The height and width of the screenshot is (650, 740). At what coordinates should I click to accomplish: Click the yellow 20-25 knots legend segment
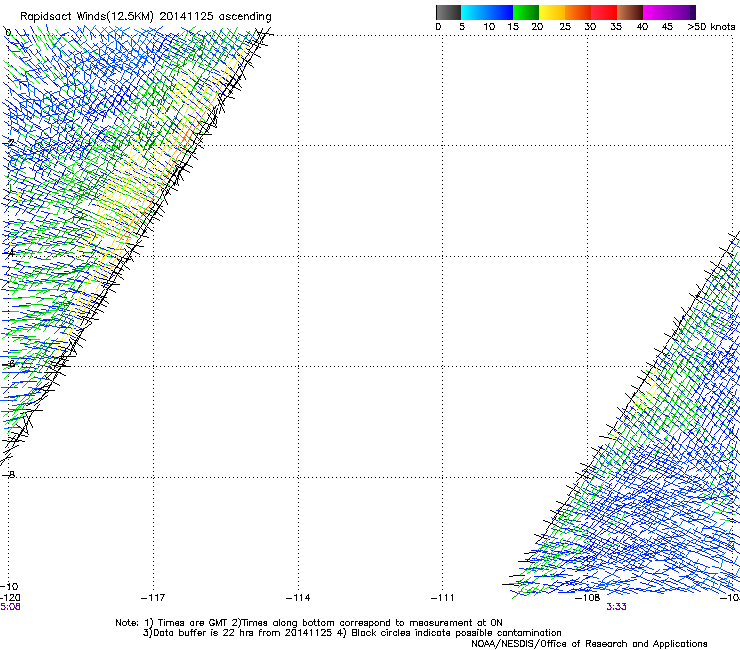pyautogui.click(x=552, y=12)
